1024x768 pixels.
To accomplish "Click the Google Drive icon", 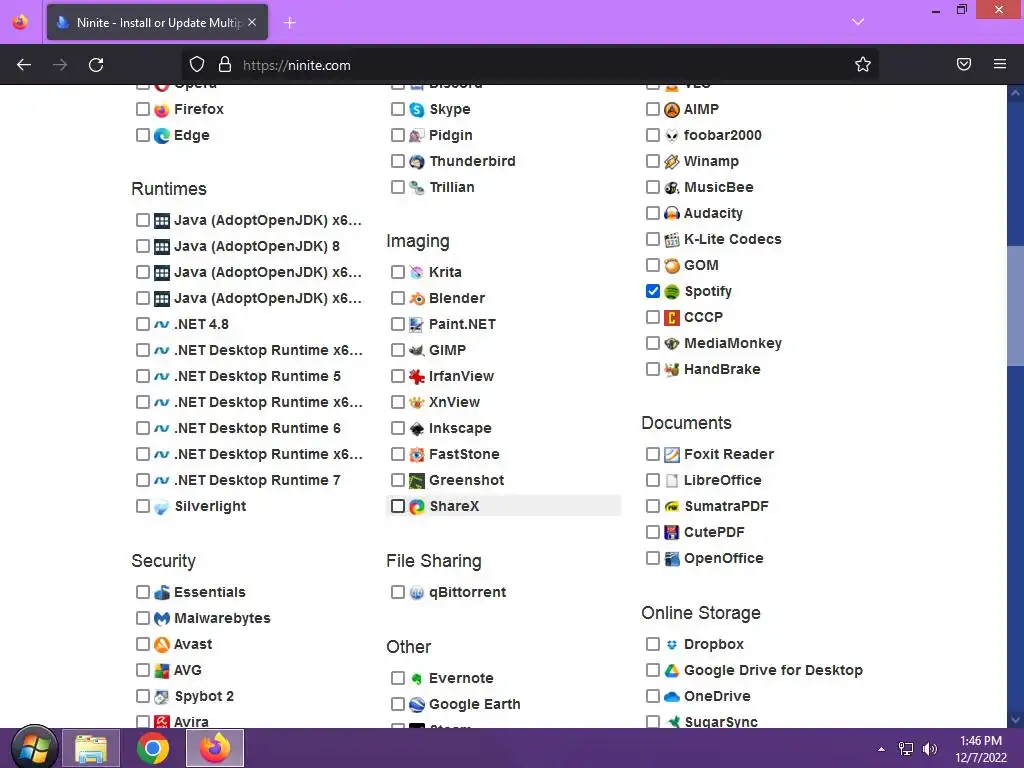I will click(671, 671).
